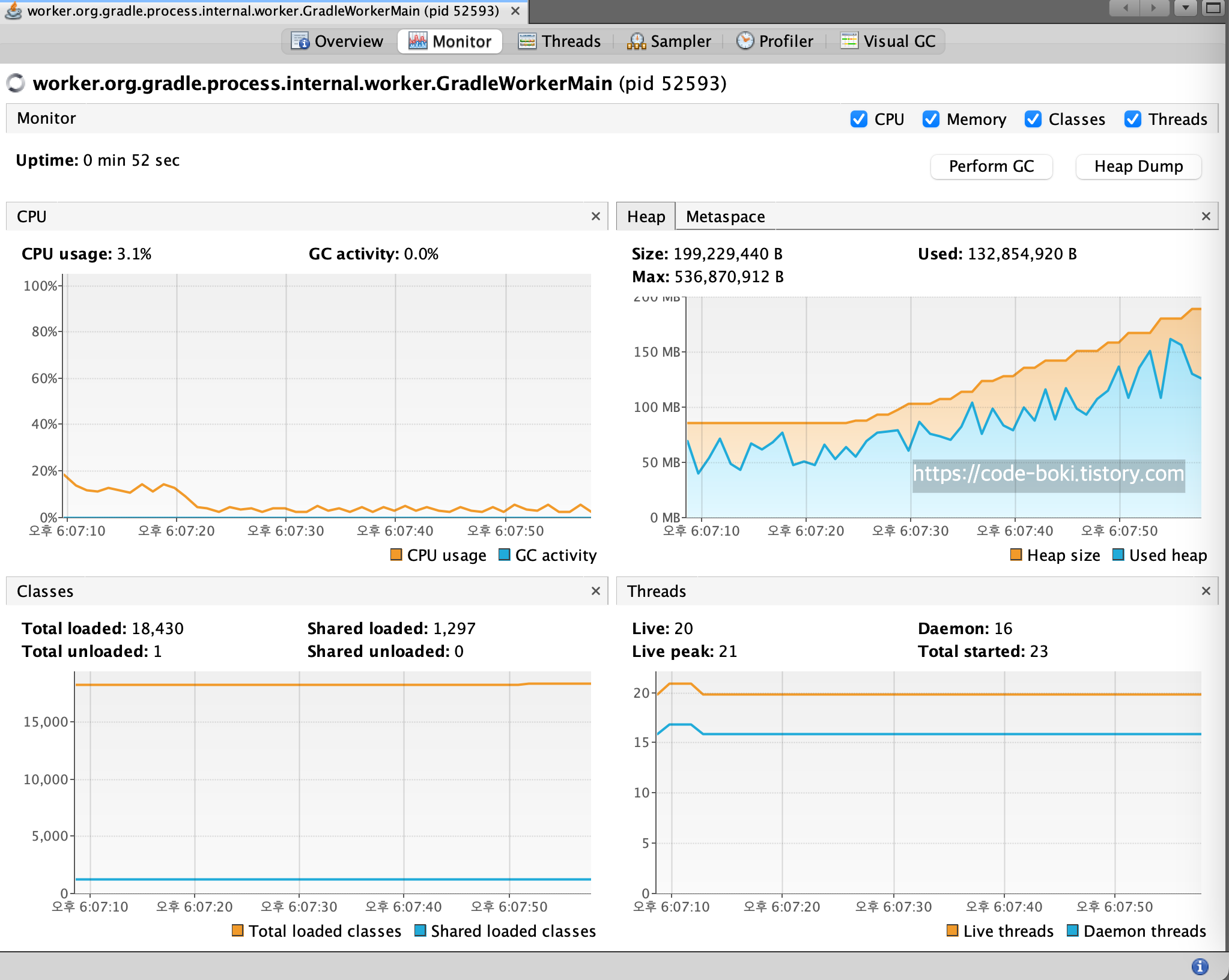Close the Threads graph panel

[x=1206, y=591]
